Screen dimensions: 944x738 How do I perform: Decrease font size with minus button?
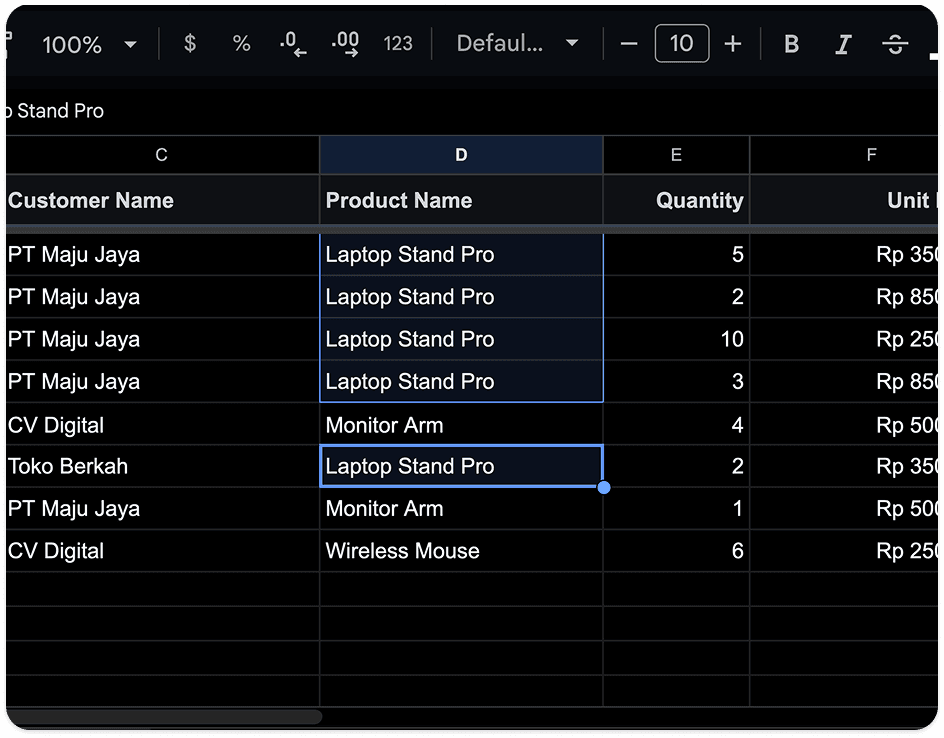pos(629,43)
